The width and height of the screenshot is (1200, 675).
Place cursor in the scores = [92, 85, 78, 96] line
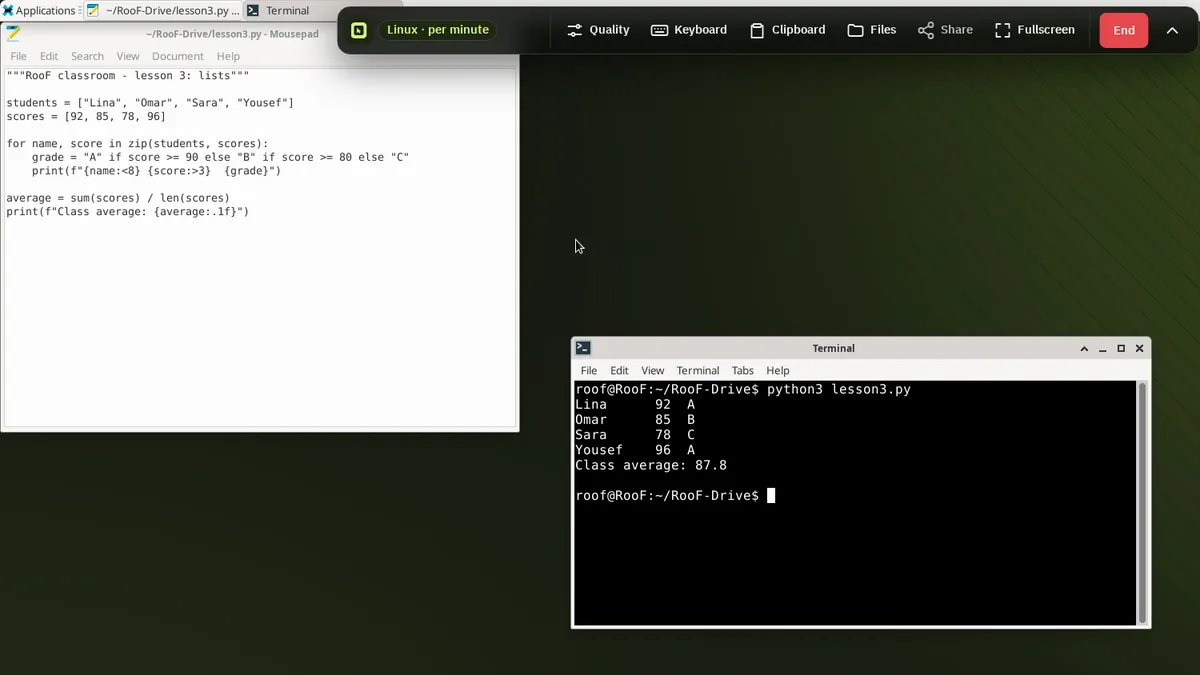pyautogui.click(x=86, y=116)
